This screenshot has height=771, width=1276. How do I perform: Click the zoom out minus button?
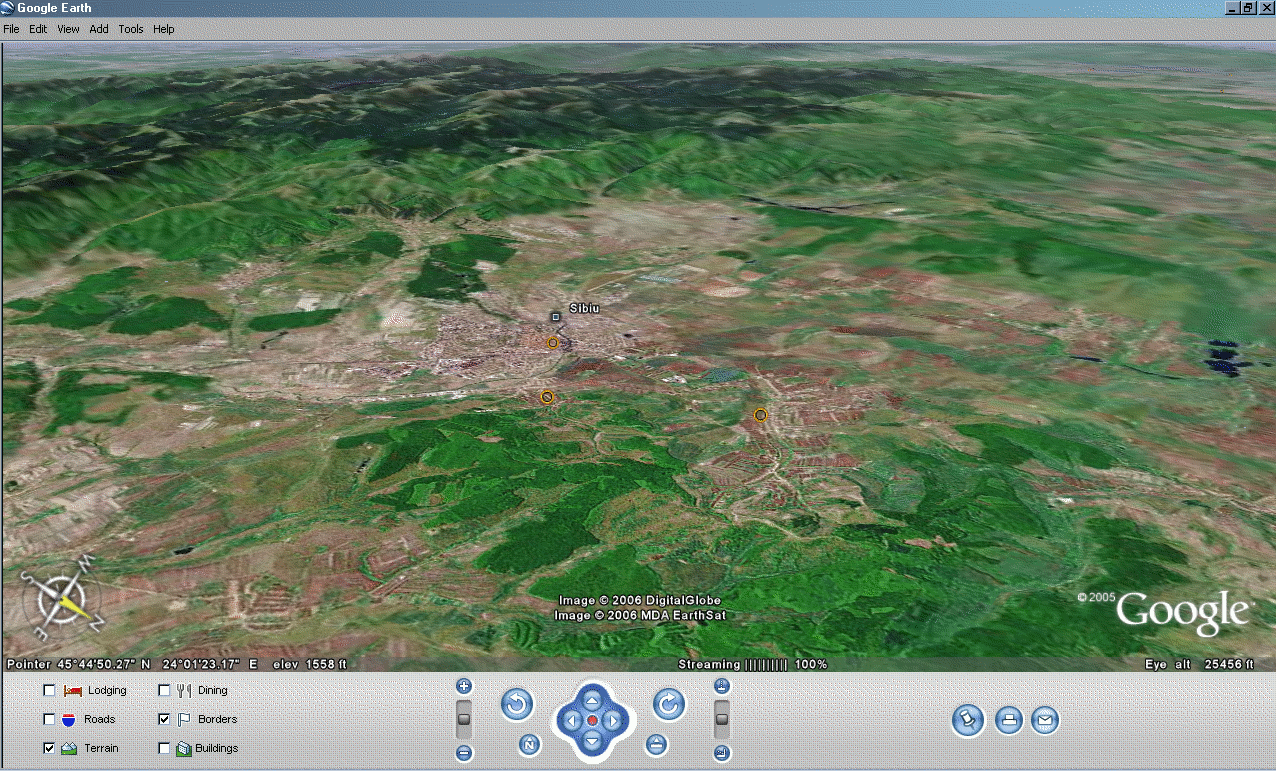464,753
